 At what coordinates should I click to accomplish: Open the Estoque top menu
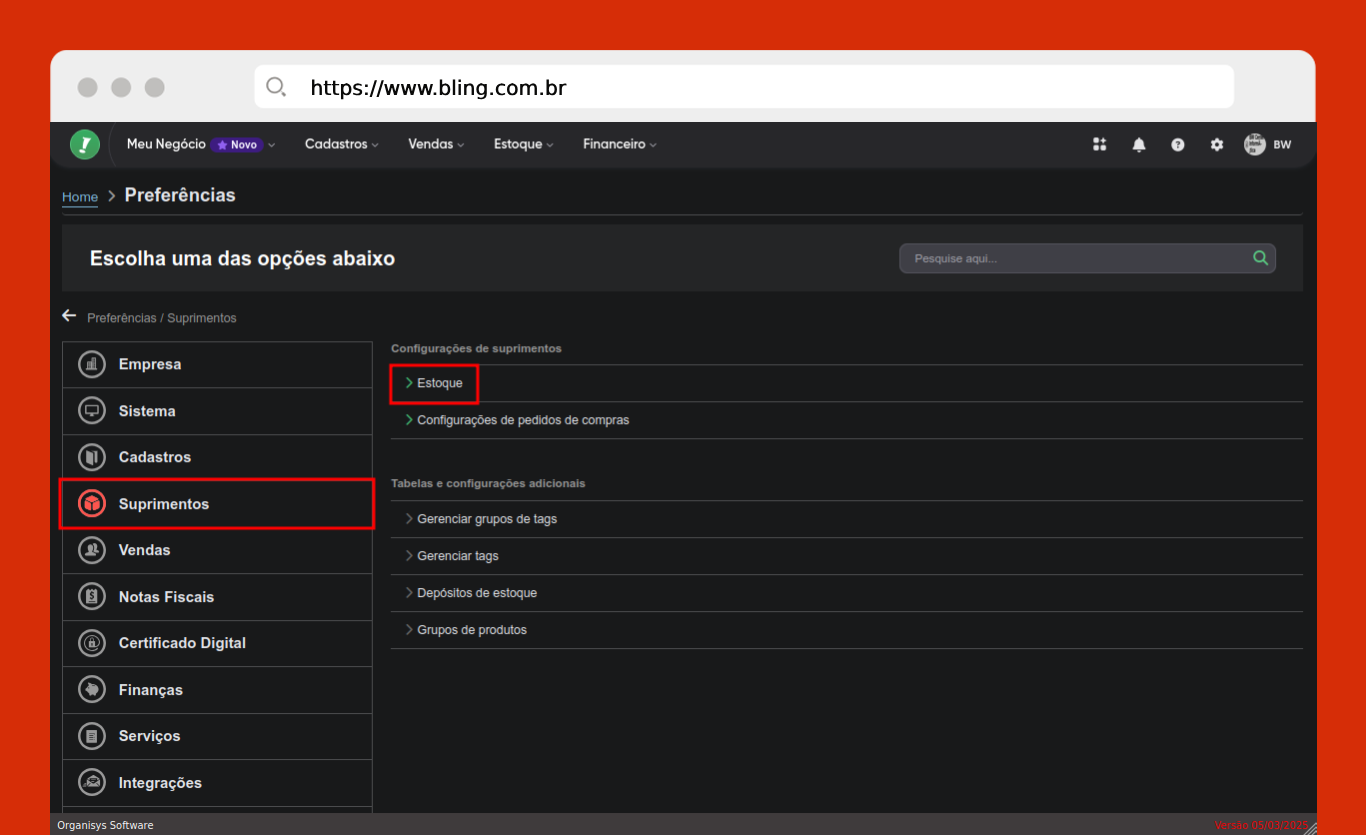point(523,144)
